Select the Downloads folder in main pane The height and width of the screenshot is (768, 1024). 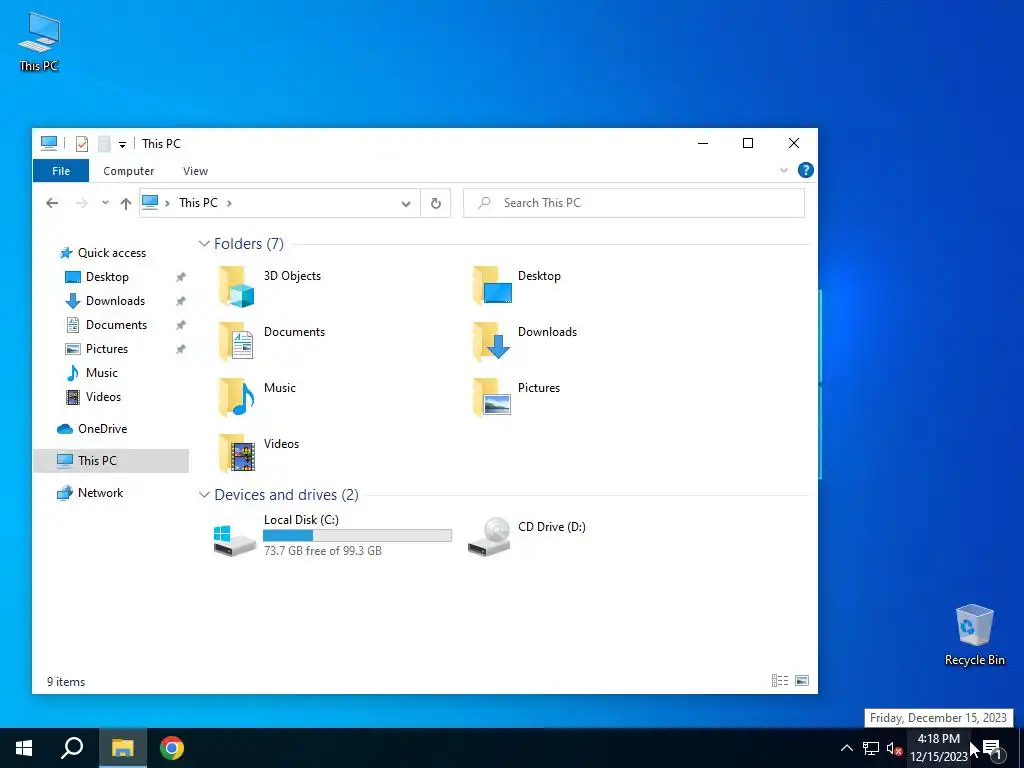pyautogui.click(x=524, y=341)
